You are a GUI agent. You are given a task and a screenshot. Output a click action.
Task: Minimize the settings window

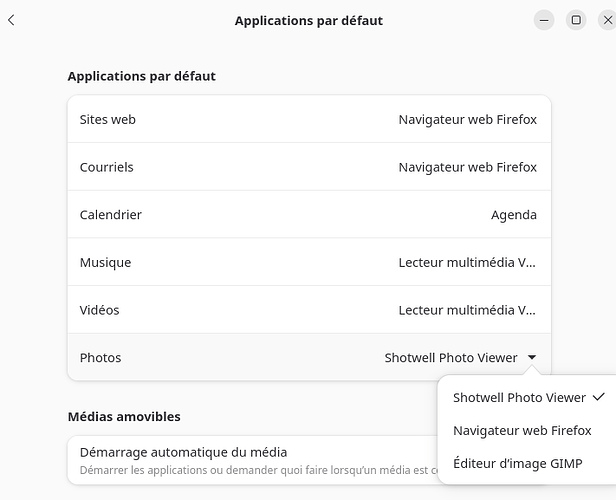tap(544, 20)
